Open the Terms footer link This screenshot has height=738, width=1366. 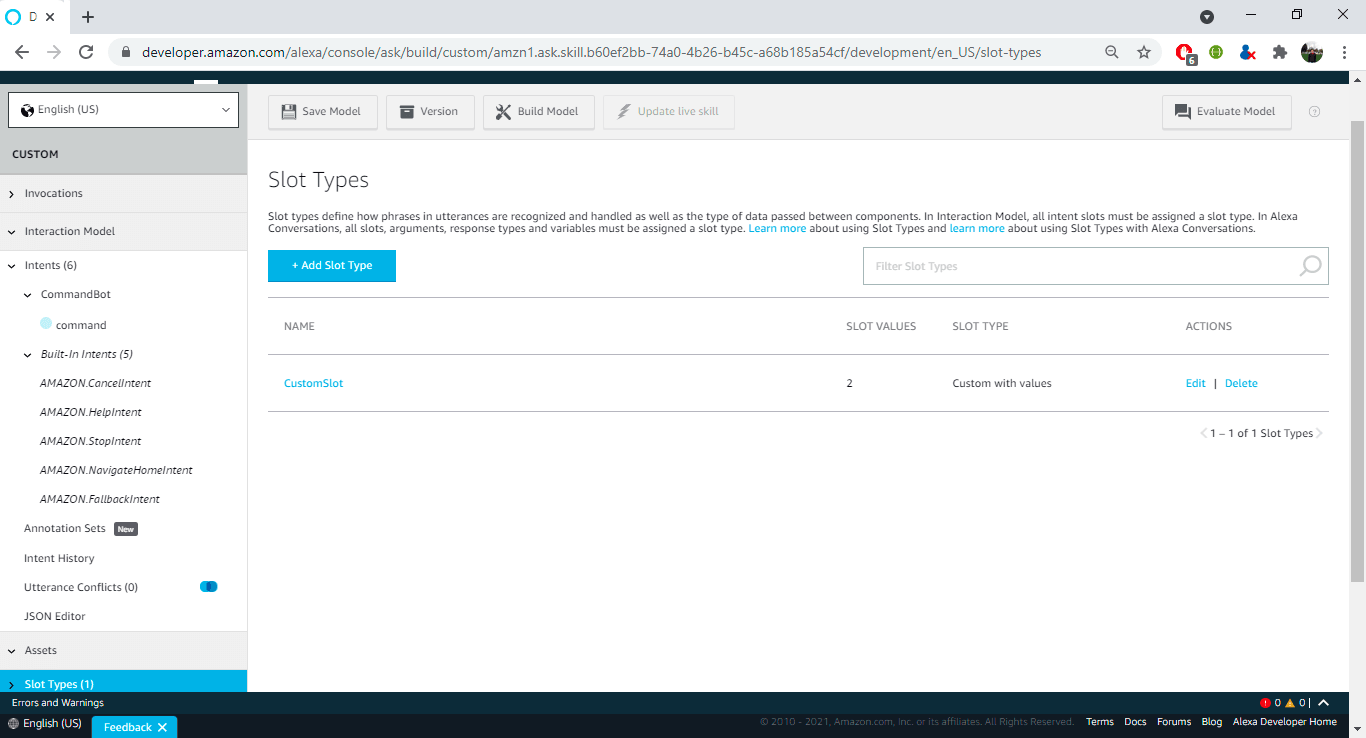tap(1100, 722)
